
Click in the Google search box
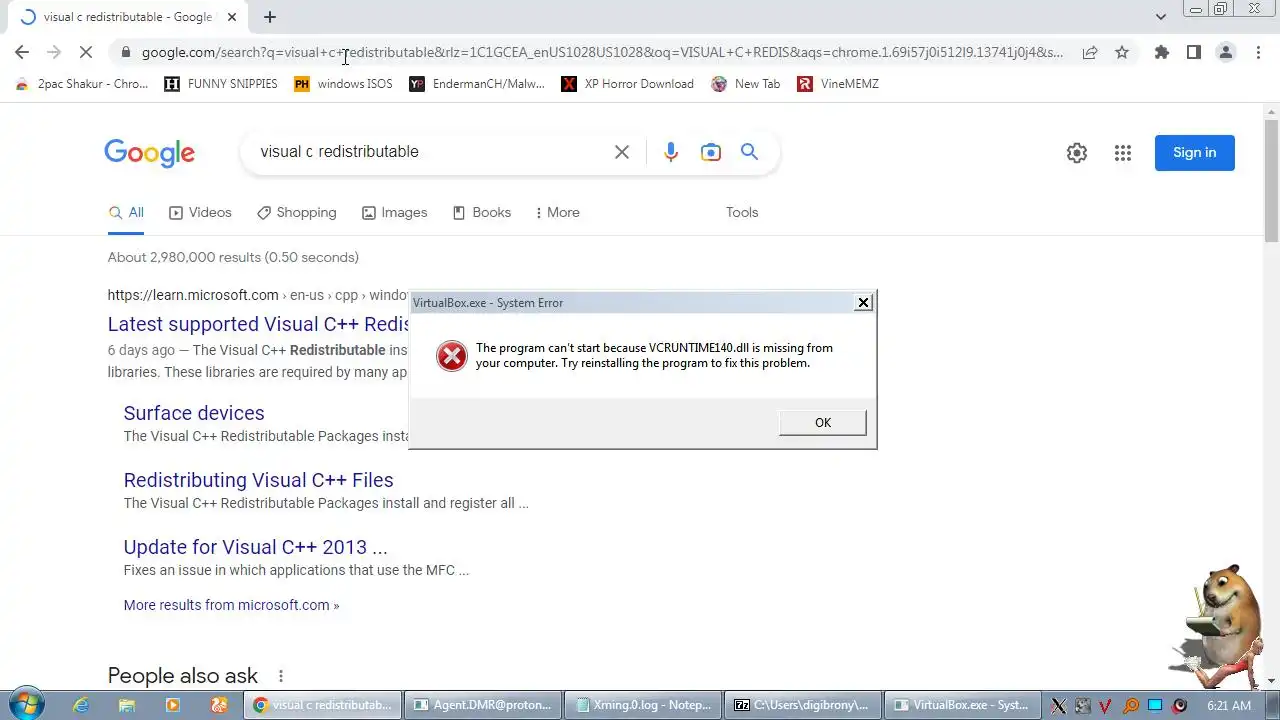430,152
